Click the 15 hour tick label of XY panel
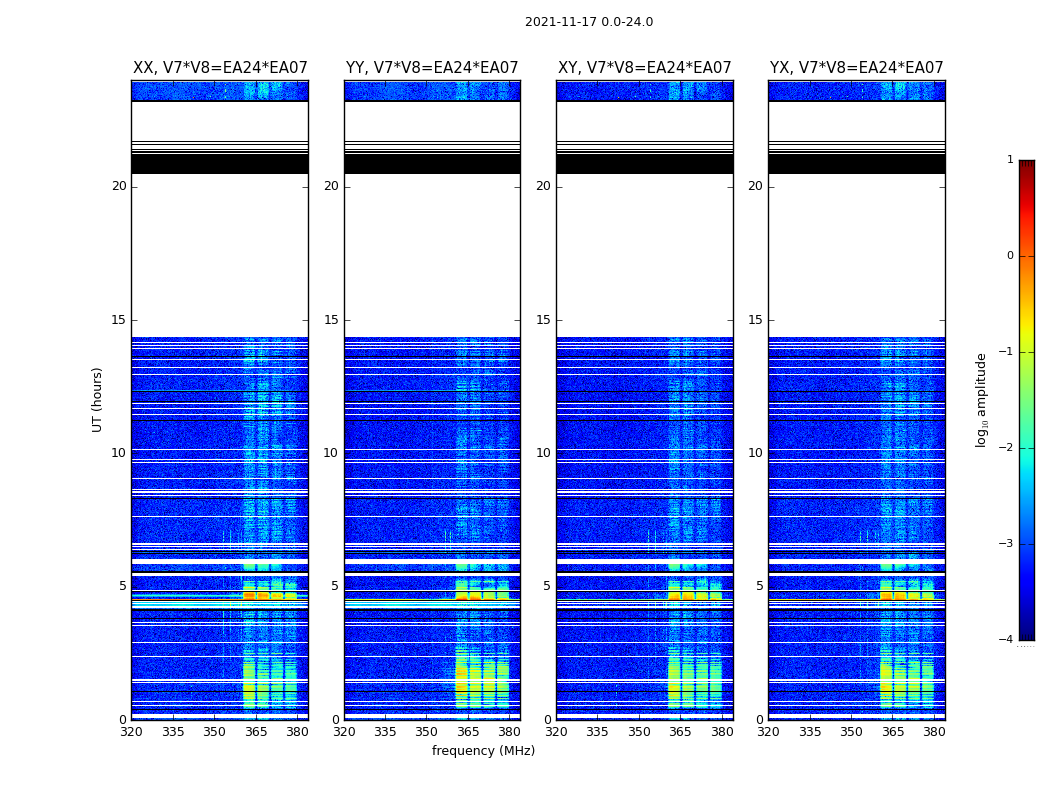 [x=543, y=319]
